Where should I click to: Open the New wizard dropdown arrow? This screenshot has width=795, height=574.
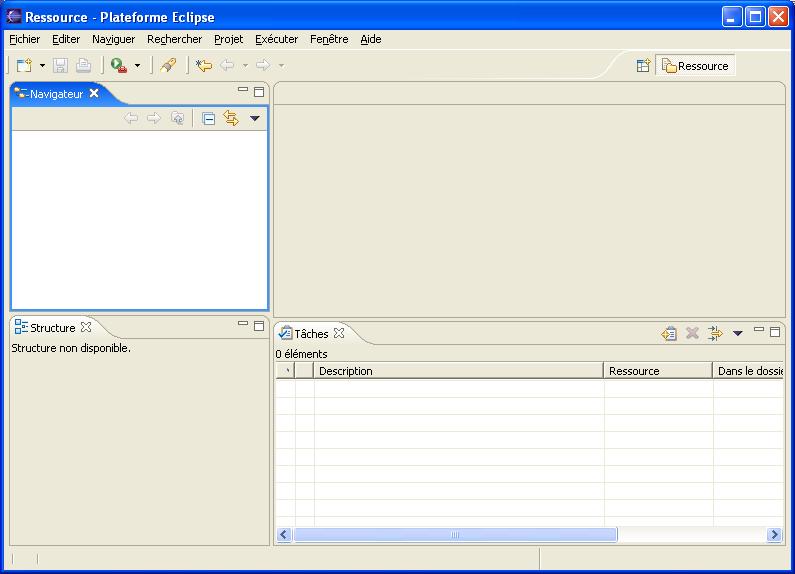[x=43, y=65]
